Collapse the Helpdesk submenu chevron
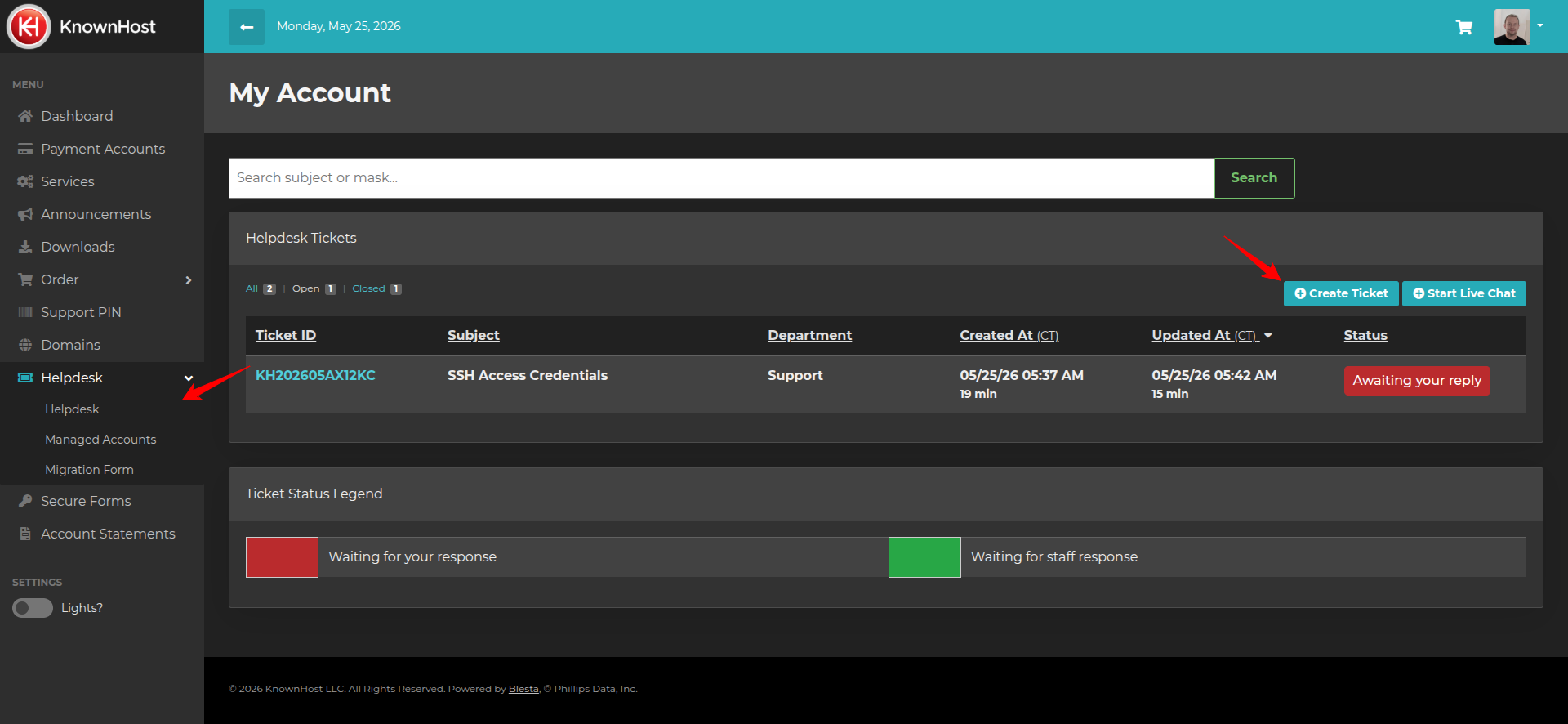 [x=189, y=378]
